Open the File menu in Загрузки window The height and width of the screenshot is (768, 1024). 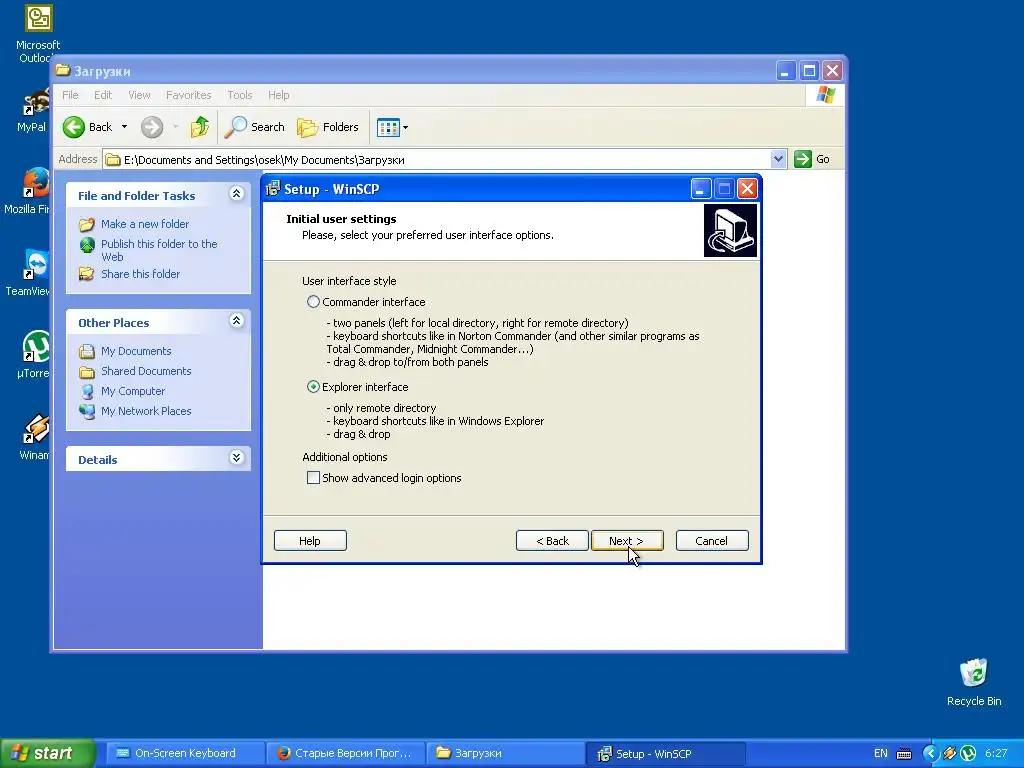(70, 95)
